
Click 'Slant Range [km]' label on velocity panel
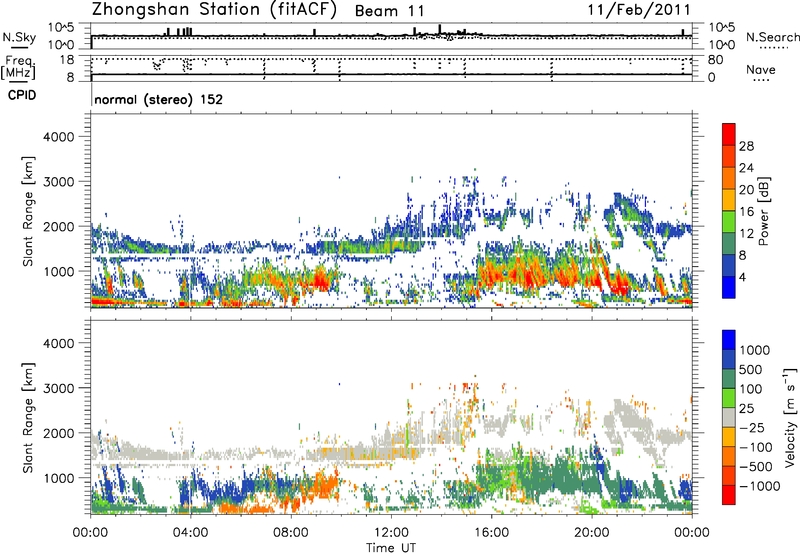click(x=29, y=417)
